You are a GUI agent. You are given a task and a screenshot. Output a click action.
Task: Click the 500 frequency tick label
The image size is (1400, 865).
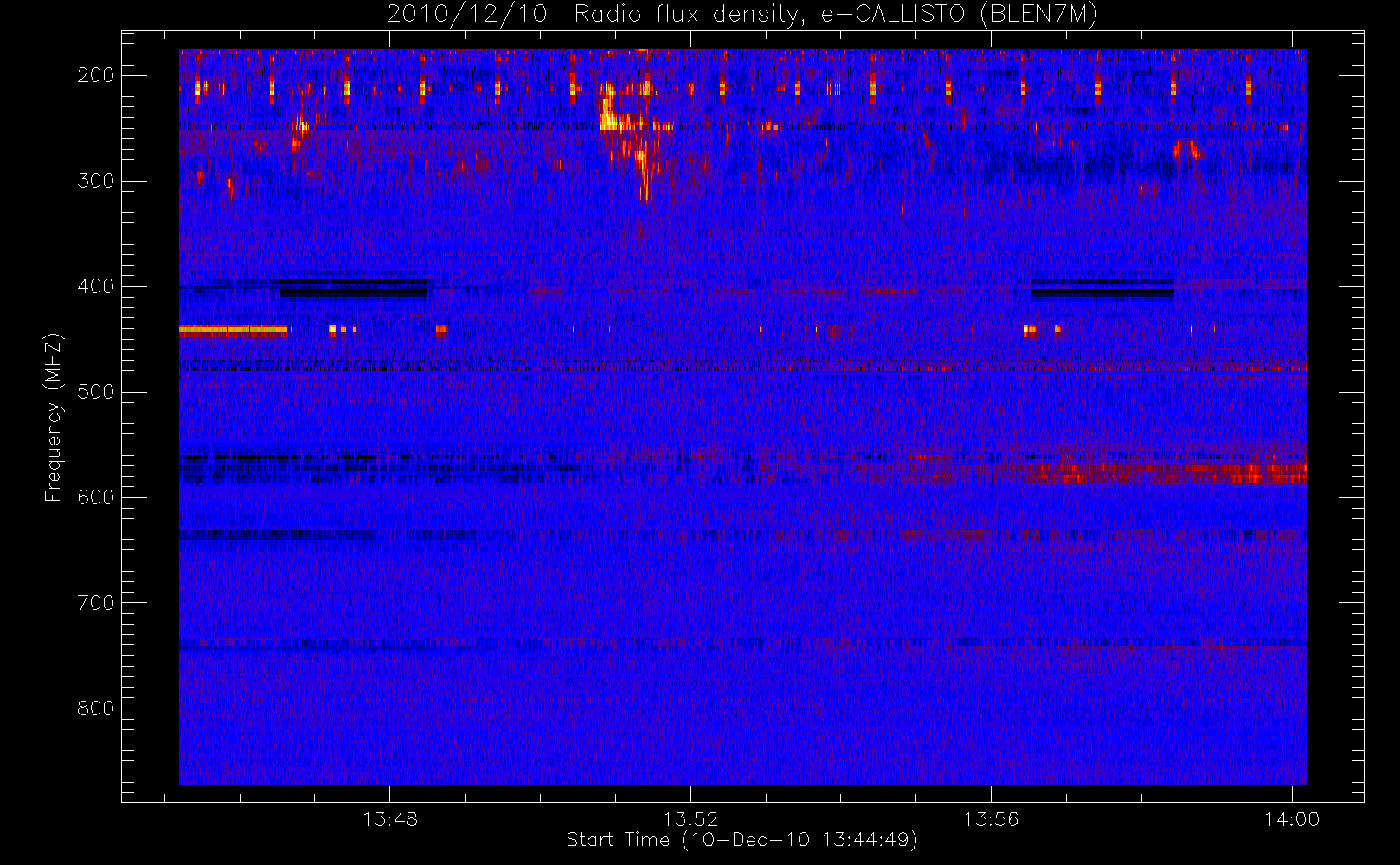[x=95, y=392]
